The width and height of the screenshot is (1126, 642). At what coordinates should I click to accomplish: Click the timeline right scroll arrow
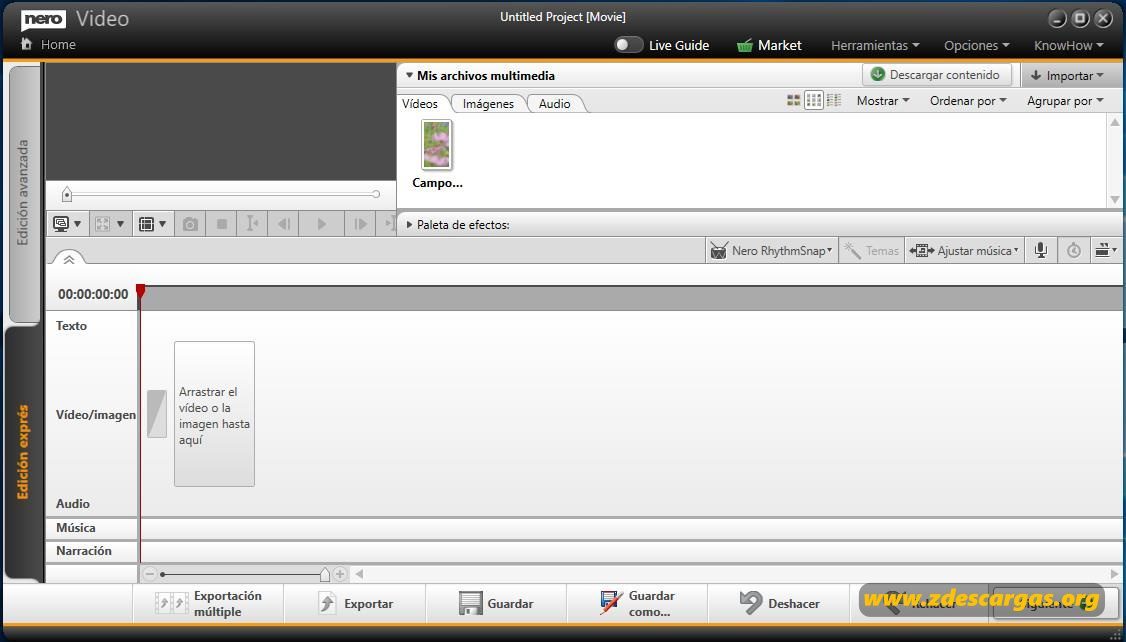1115,574
